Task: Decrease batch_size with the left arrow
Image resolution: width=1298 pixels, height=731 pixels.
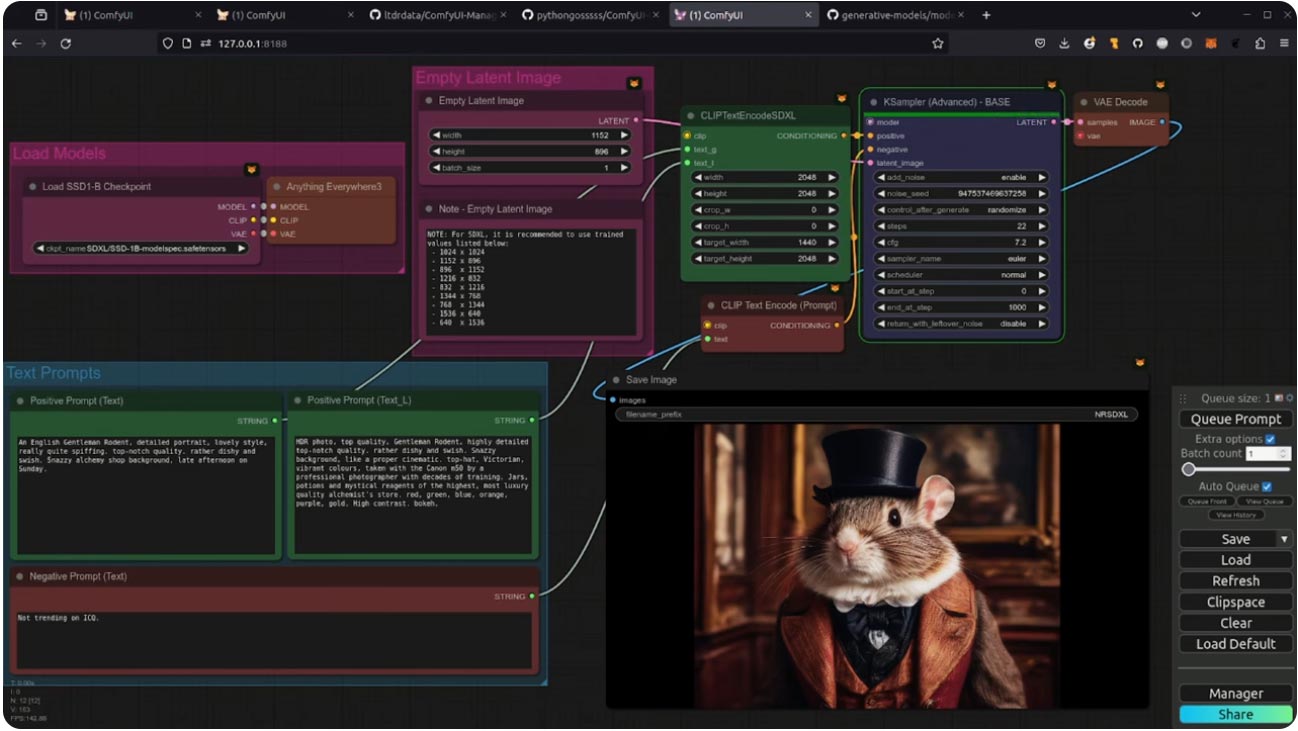Action: (437, 168)
